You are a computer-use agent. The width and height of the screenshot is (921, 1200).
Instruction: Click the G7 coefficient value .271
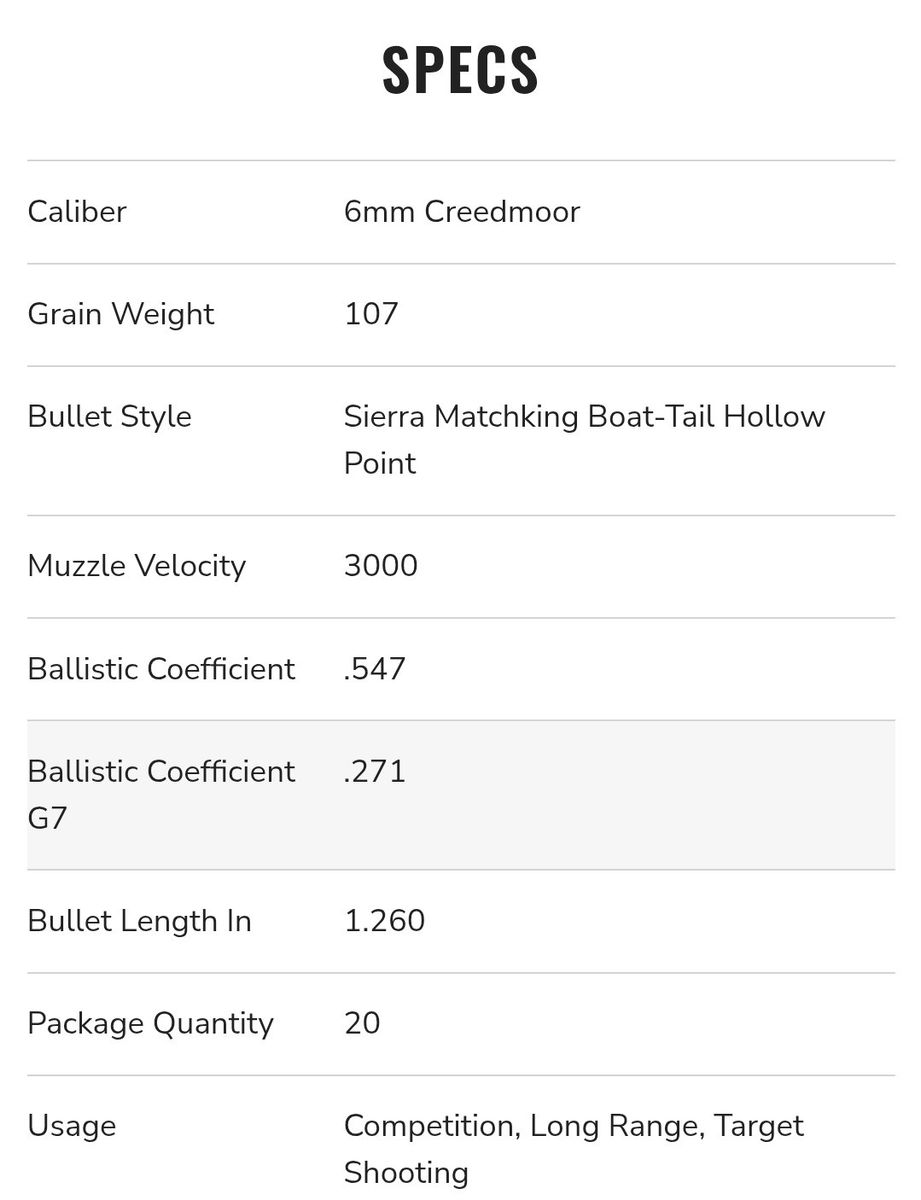point(374,772)
